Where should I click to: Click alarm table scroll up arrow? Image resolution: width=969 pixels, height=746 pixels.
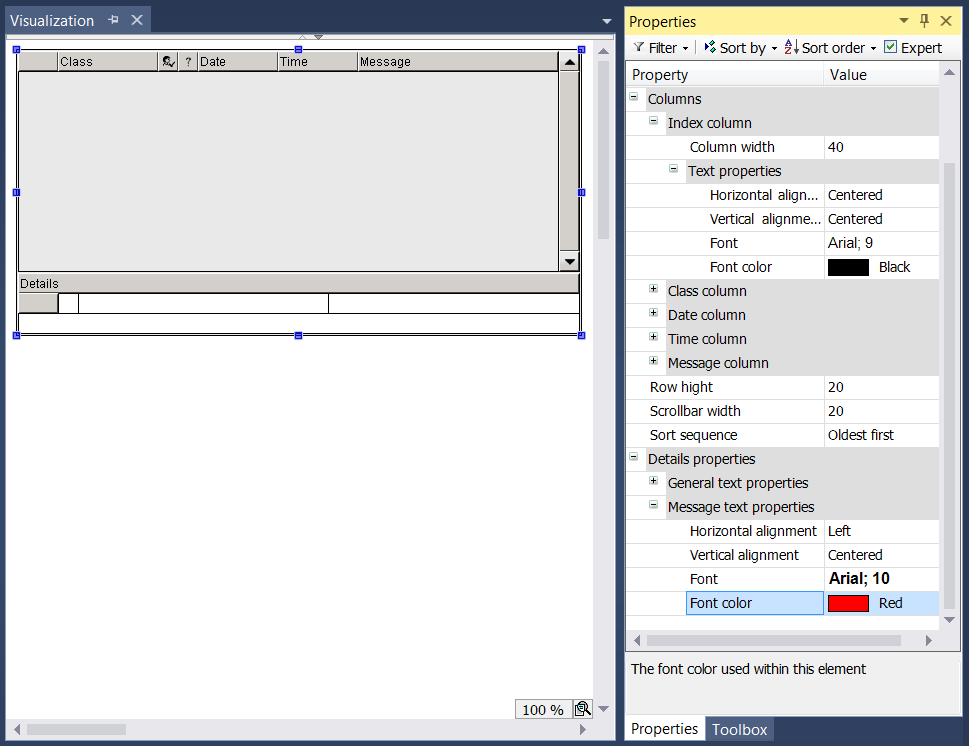pyautogui.click(x=569, y=62)
